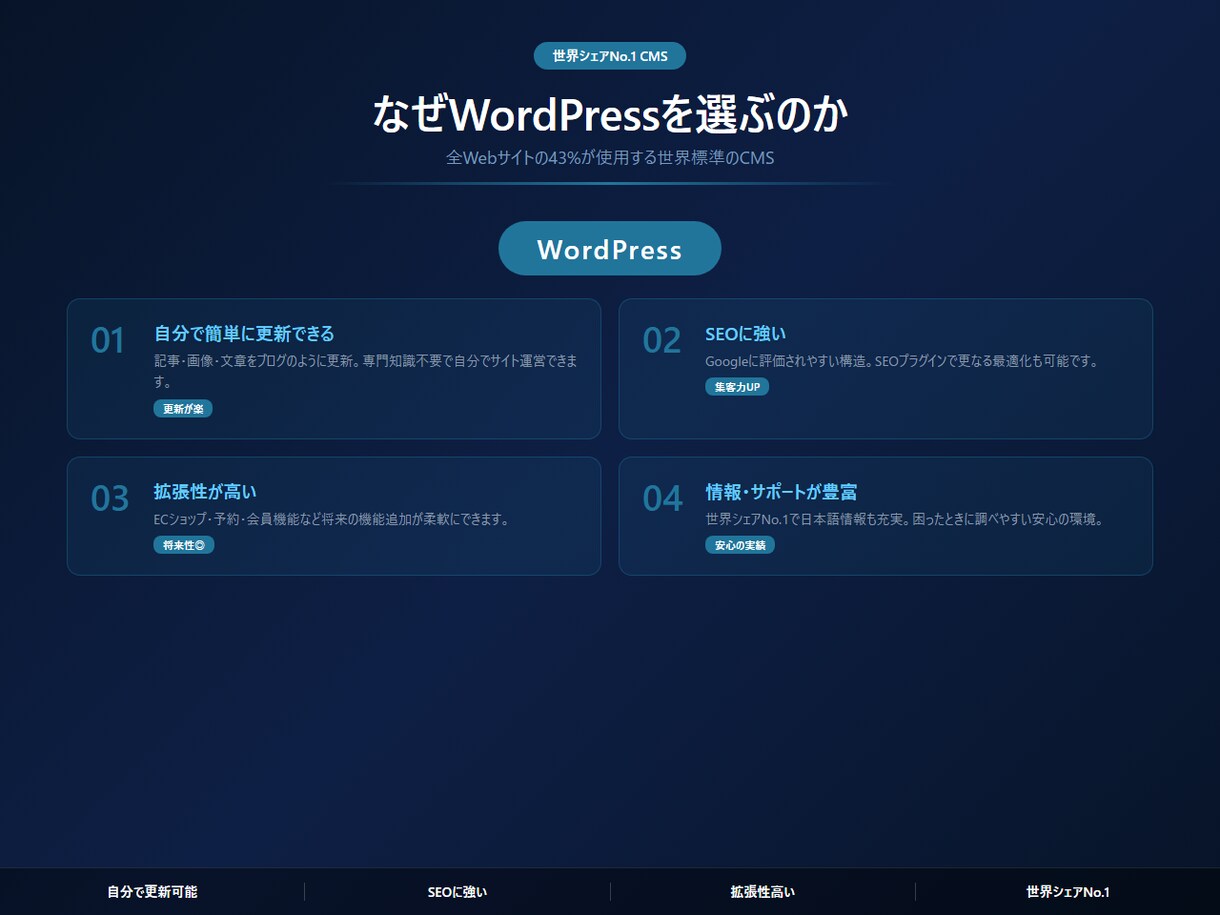Image resolution: width=1220 pixels, height=915 pixels.
Task: Click the 集客力UP tag
Action: [737, 387]
